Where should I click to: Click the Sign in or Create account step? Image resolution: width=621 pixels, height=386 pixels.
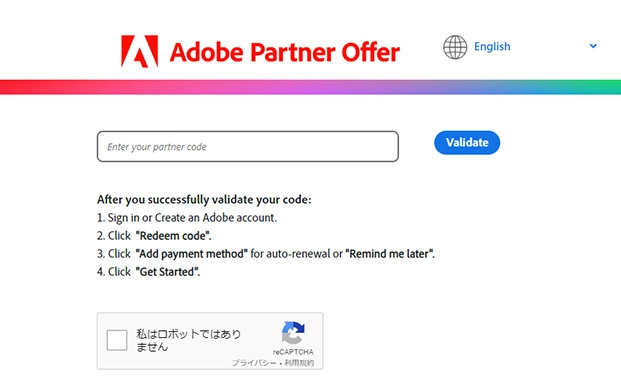[x=187, y=218]
